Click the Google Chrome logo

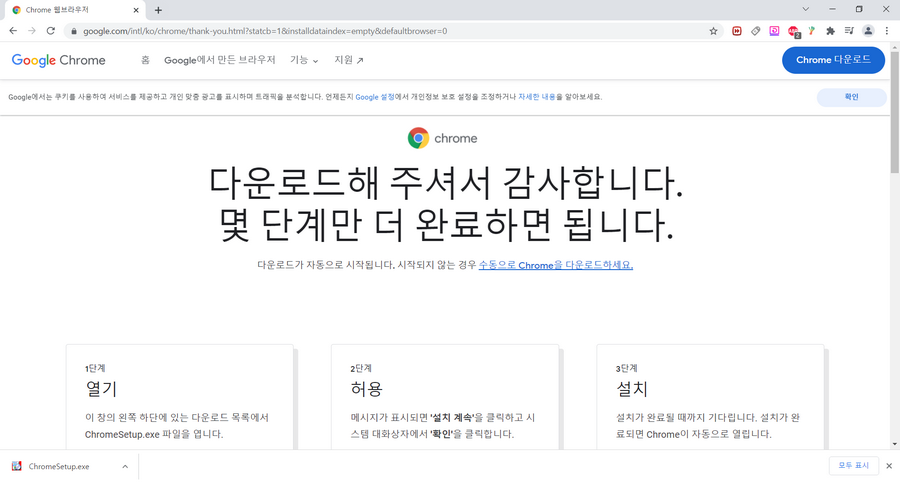59,60
